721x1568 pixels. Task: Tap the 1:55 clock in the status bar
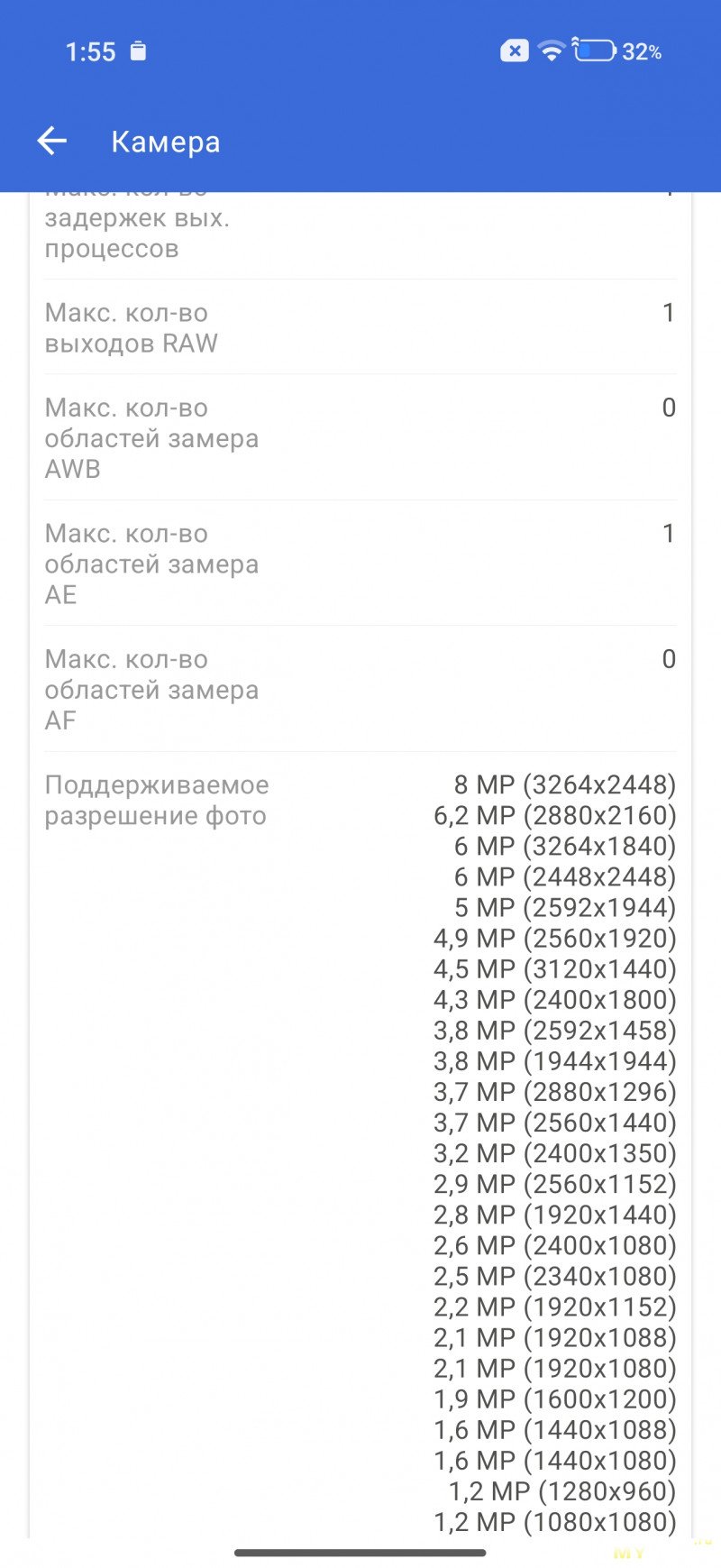tap(90, 51)
